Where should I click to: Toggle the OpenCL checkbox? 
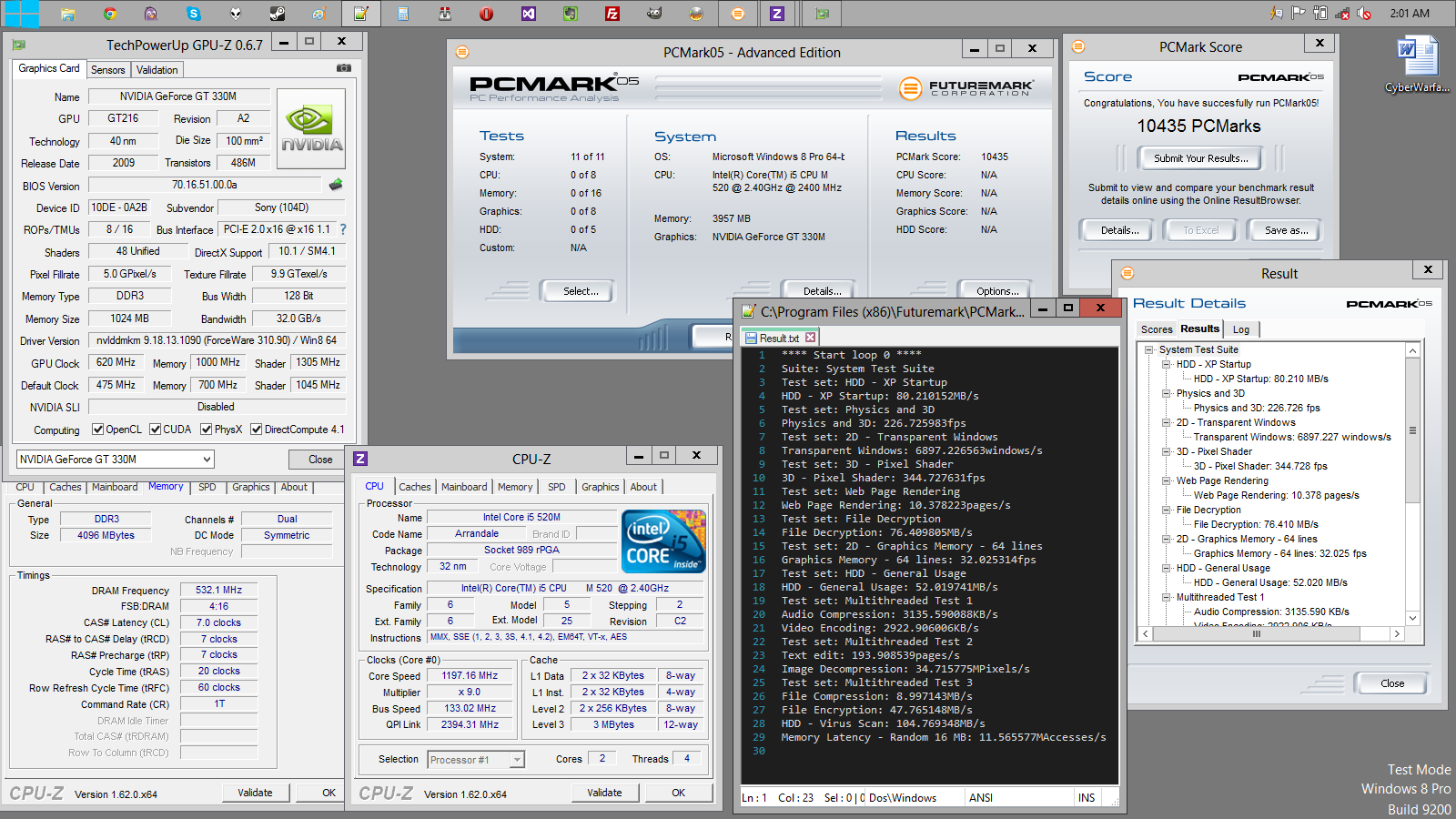click(97, 430)
